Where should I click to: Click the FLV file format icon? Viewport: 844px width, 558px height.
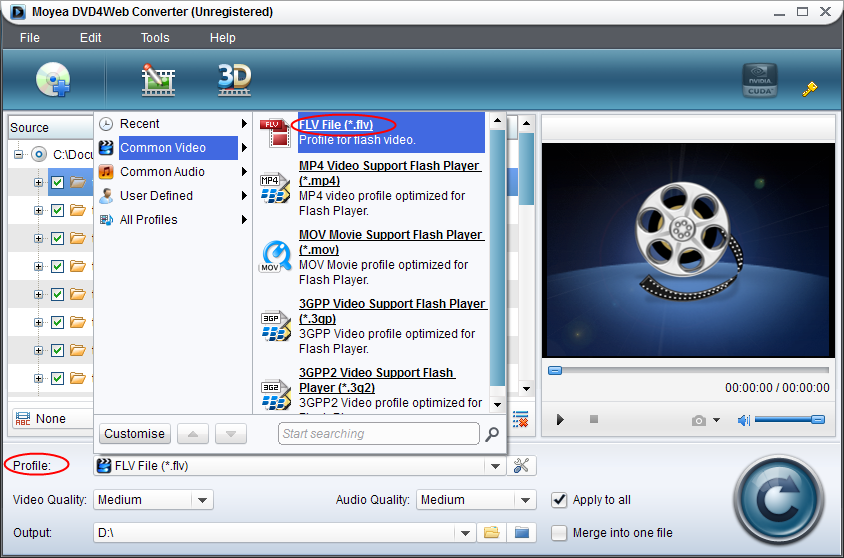coord(275,132)
